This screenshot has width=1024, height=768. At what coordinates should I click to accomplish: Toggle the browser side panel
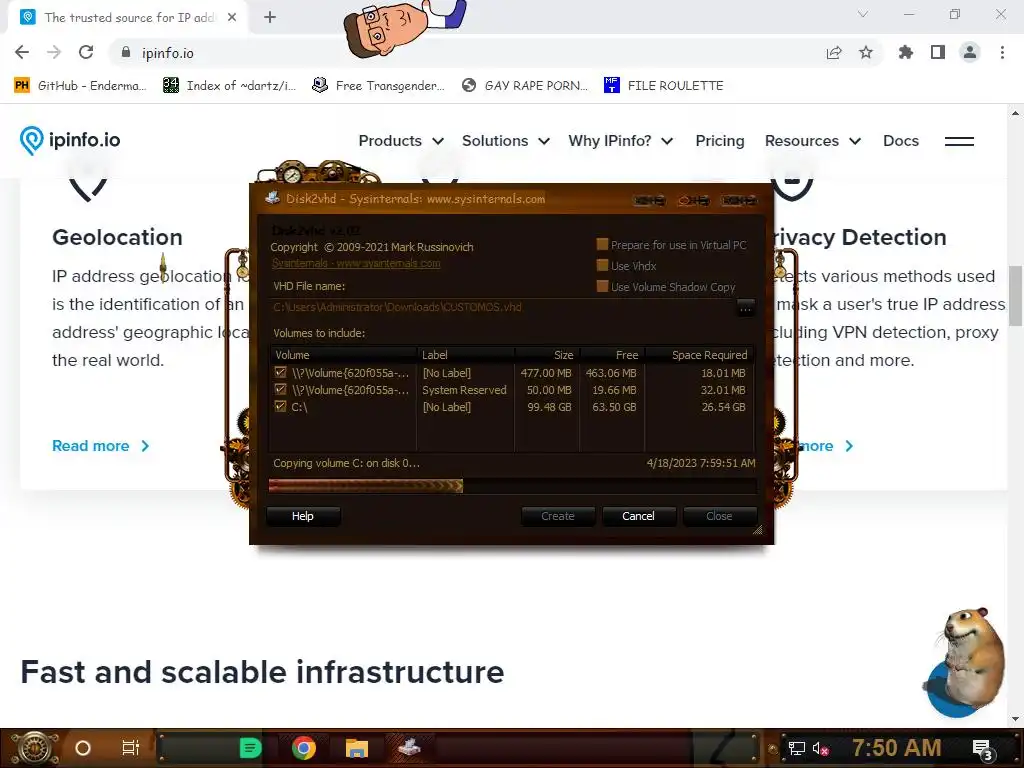coord(938,52)
